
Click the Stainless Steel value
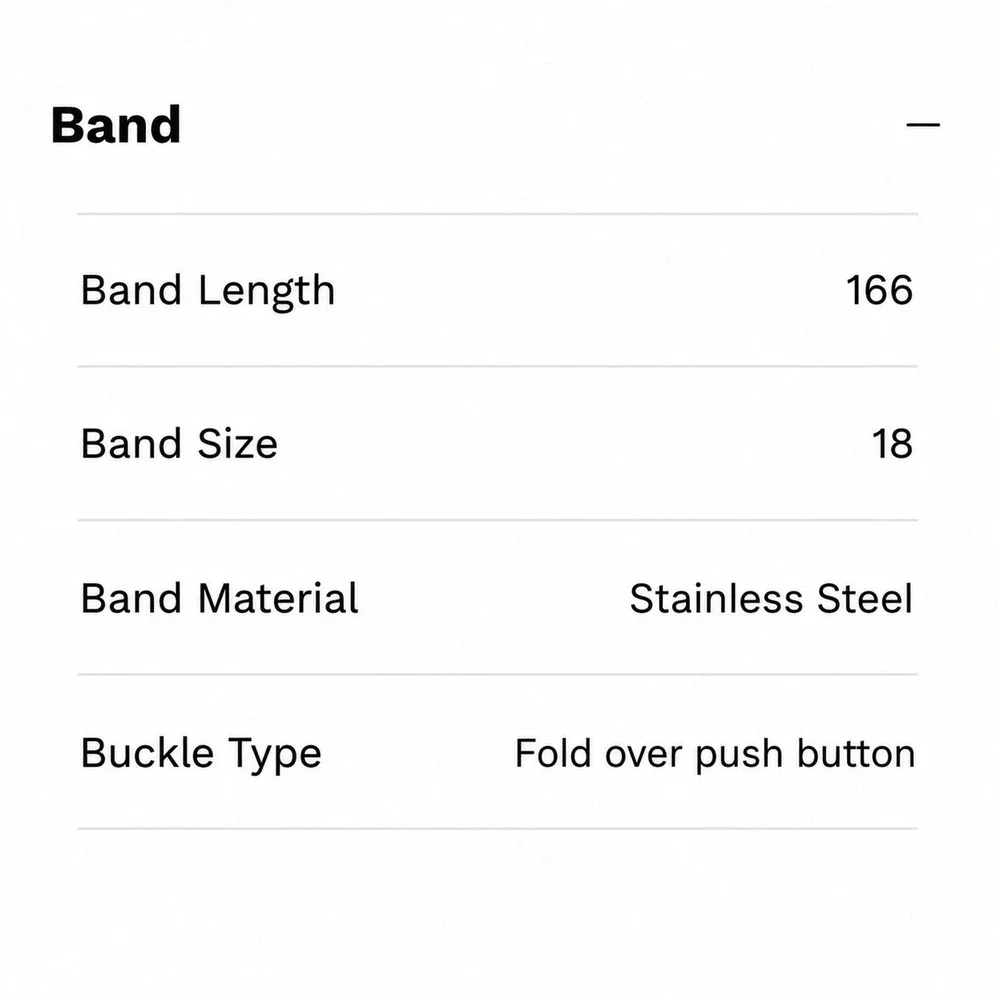coord(771,598)
